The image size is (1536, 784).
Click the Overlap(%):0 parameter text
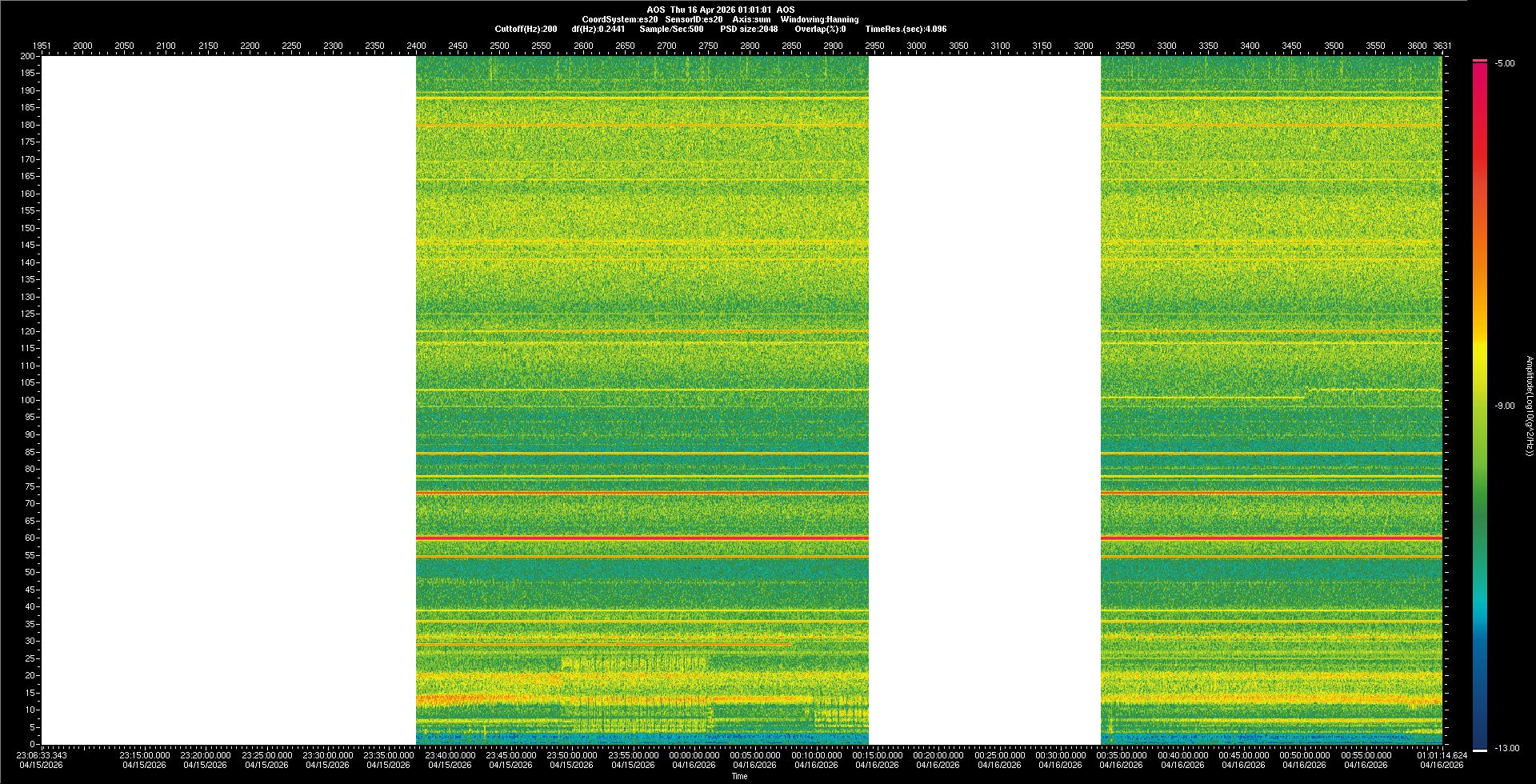click(820, 29)
